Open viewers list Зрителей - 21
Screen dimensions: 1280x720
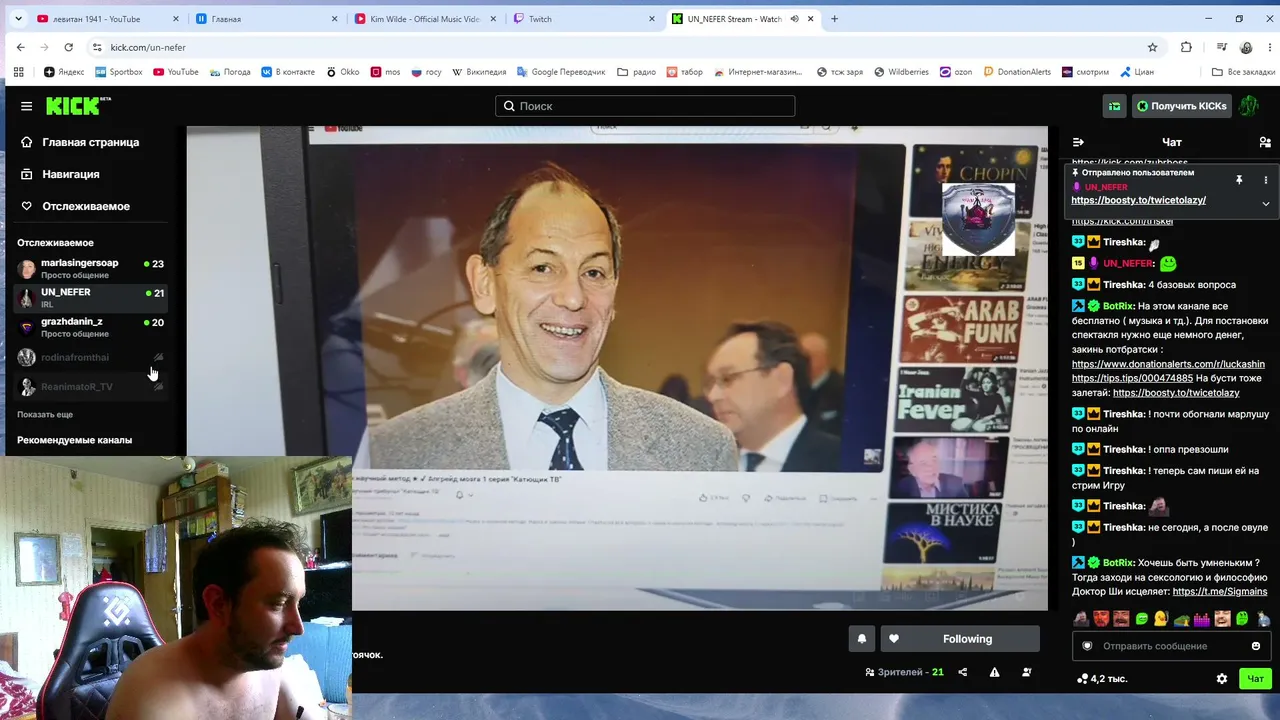click(x=904, y=672)
